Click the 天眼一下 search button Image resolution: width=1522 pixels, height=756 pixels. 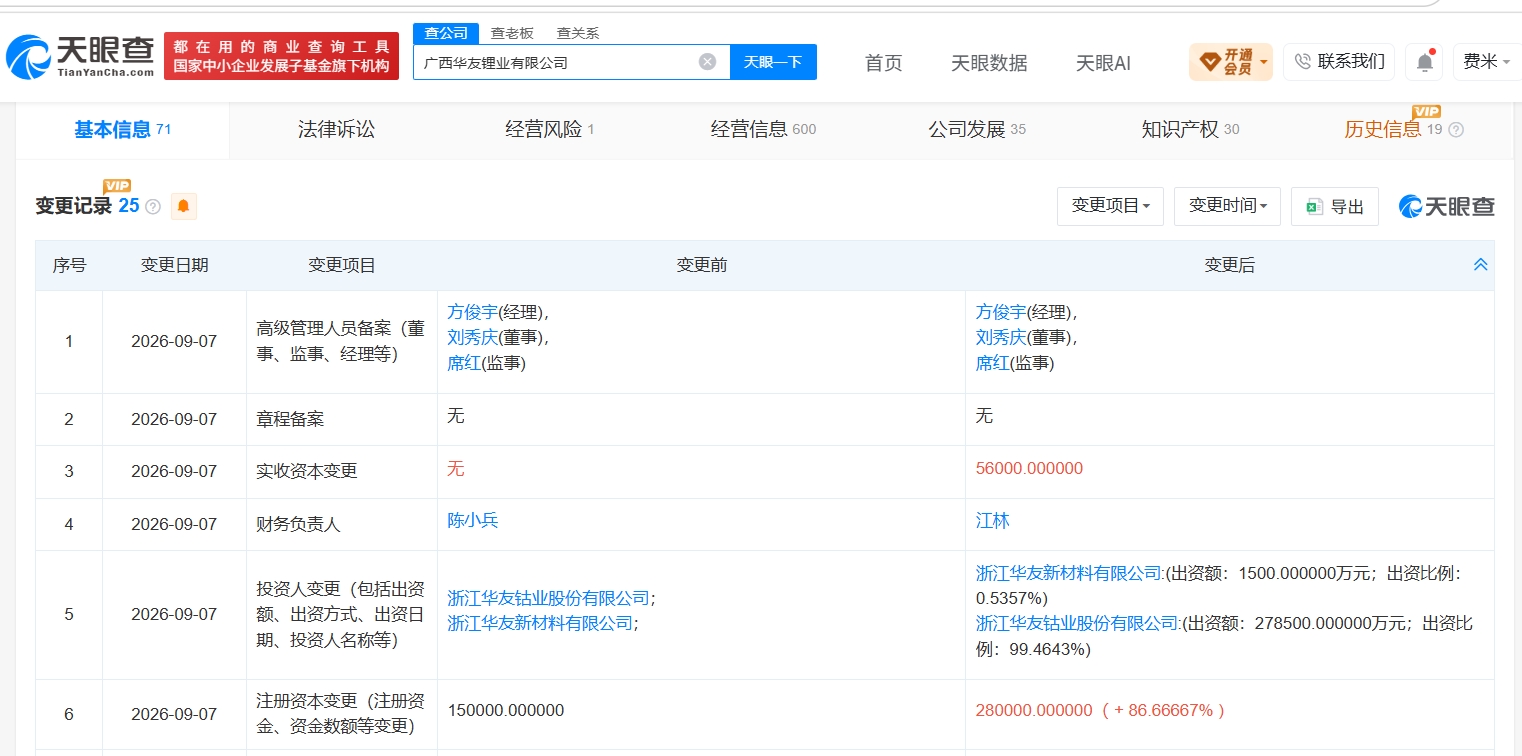[x=773, y=62]
